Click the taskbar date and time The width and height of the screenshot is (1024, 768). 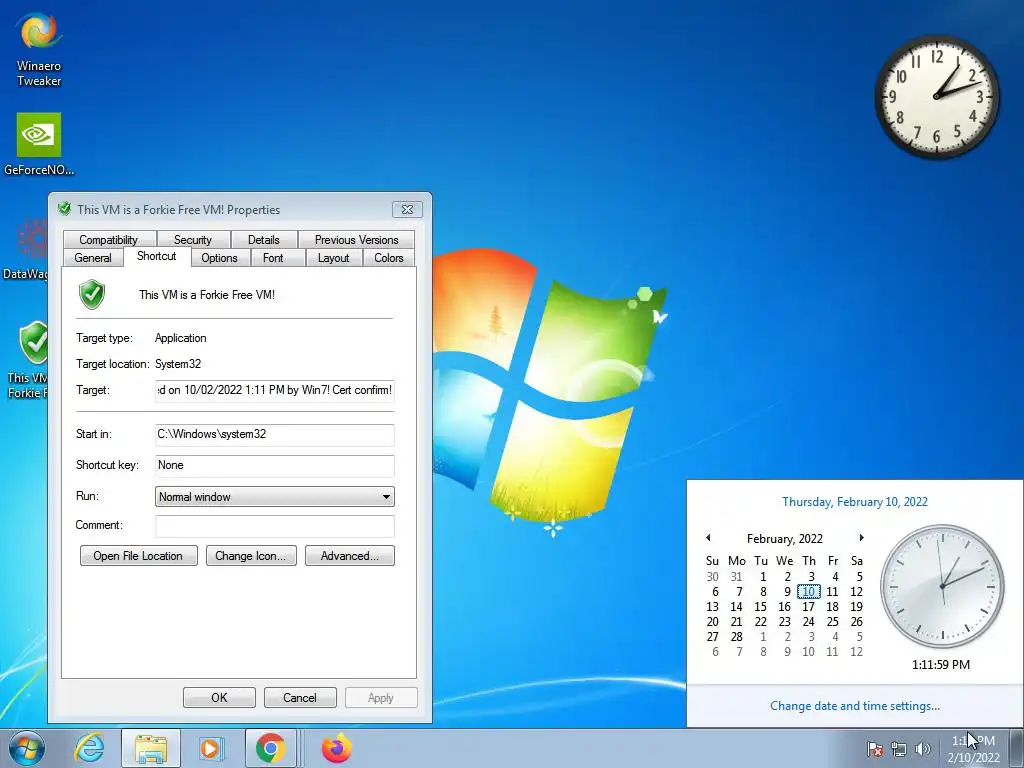[x=973, y=749]
